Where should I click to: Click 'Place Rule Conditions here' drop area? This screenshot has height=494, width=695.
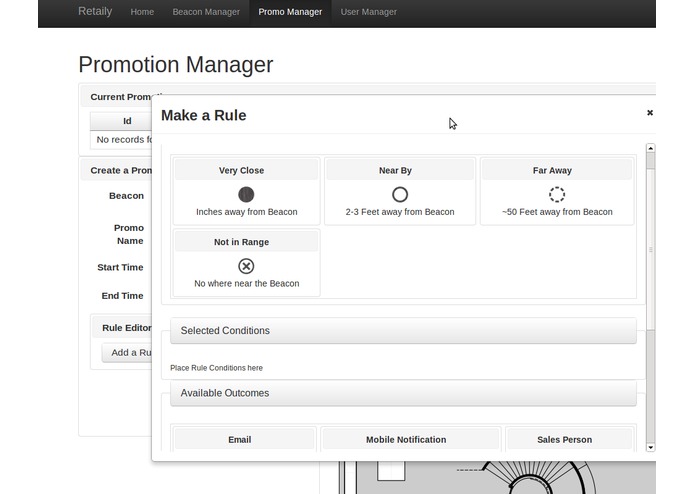pos(216,368)
